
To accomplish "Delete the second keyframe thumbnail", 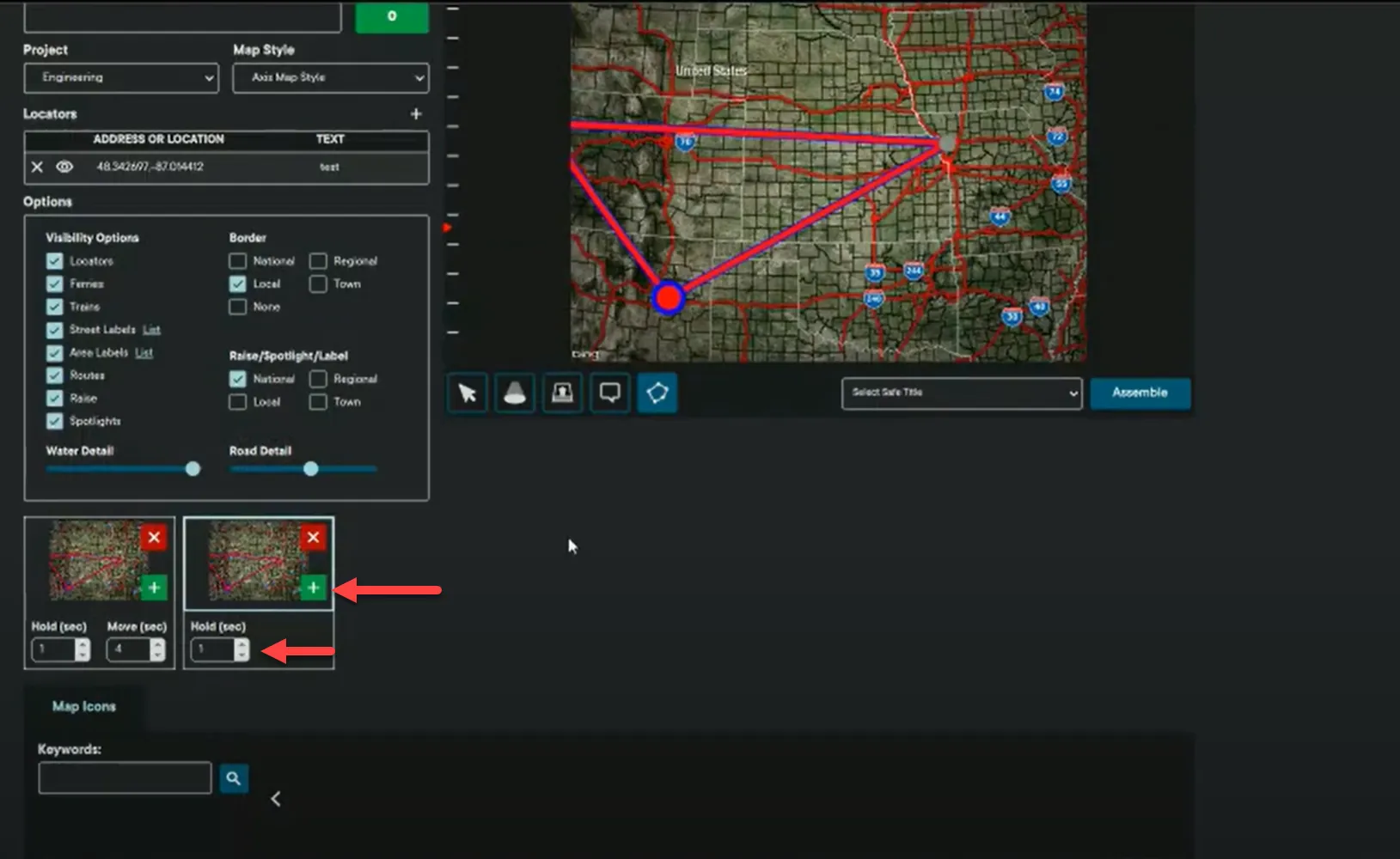I will [313, 538].
